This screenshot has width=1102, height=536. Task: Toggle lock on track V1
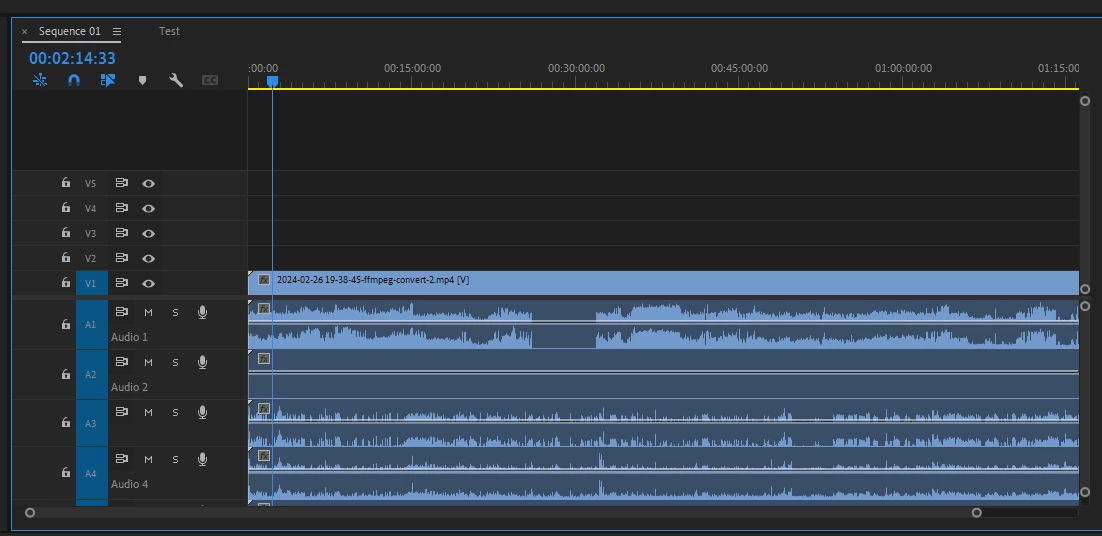(x=65, y=282)
